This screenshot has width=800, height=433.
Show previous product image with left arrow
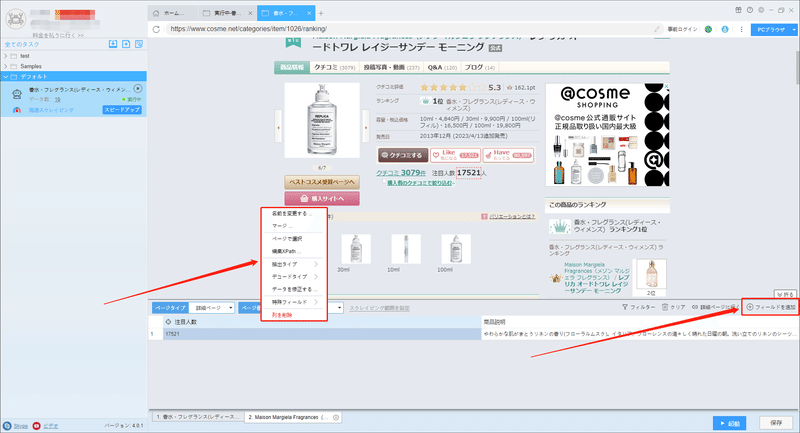coord(278,127)
